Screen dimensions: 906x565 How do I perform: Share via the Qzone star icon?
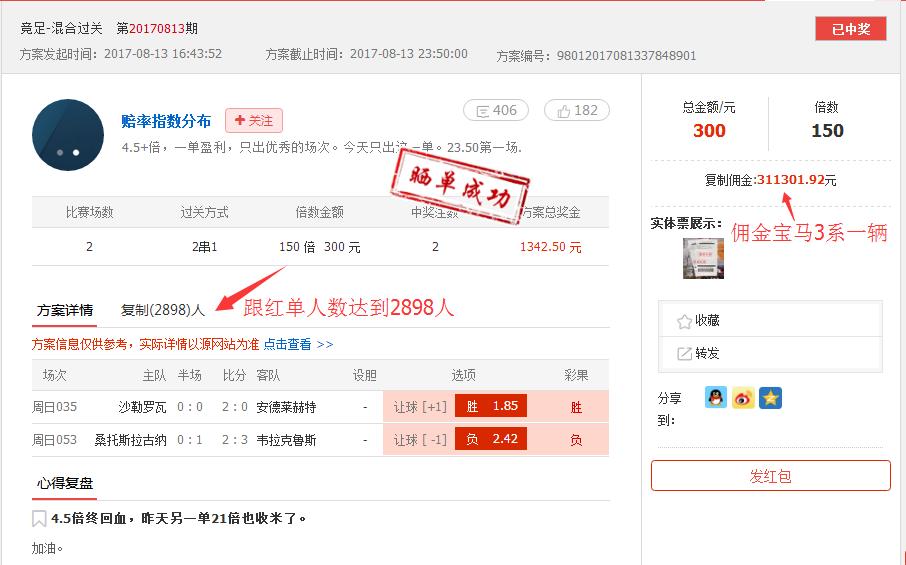tap(770, 397)
